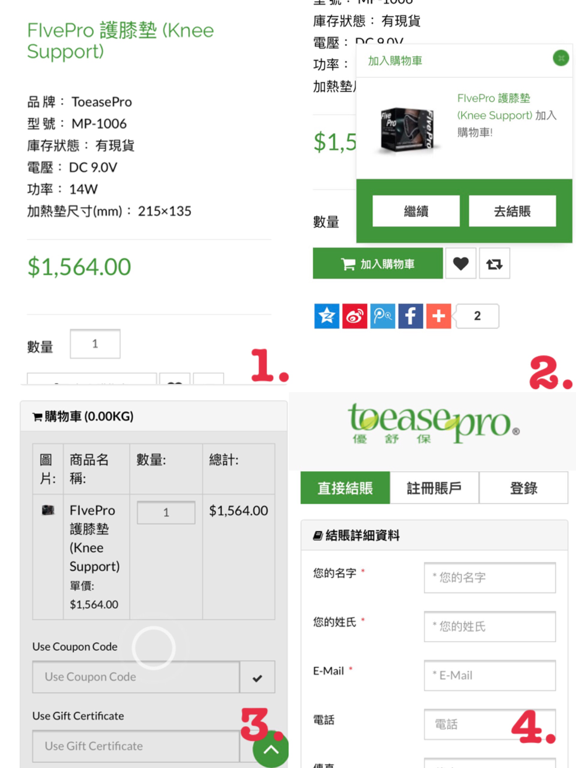Open FIvePro 護膝墊 link in cart table
This screenshot has height=768, width=576.
(95, 538)
